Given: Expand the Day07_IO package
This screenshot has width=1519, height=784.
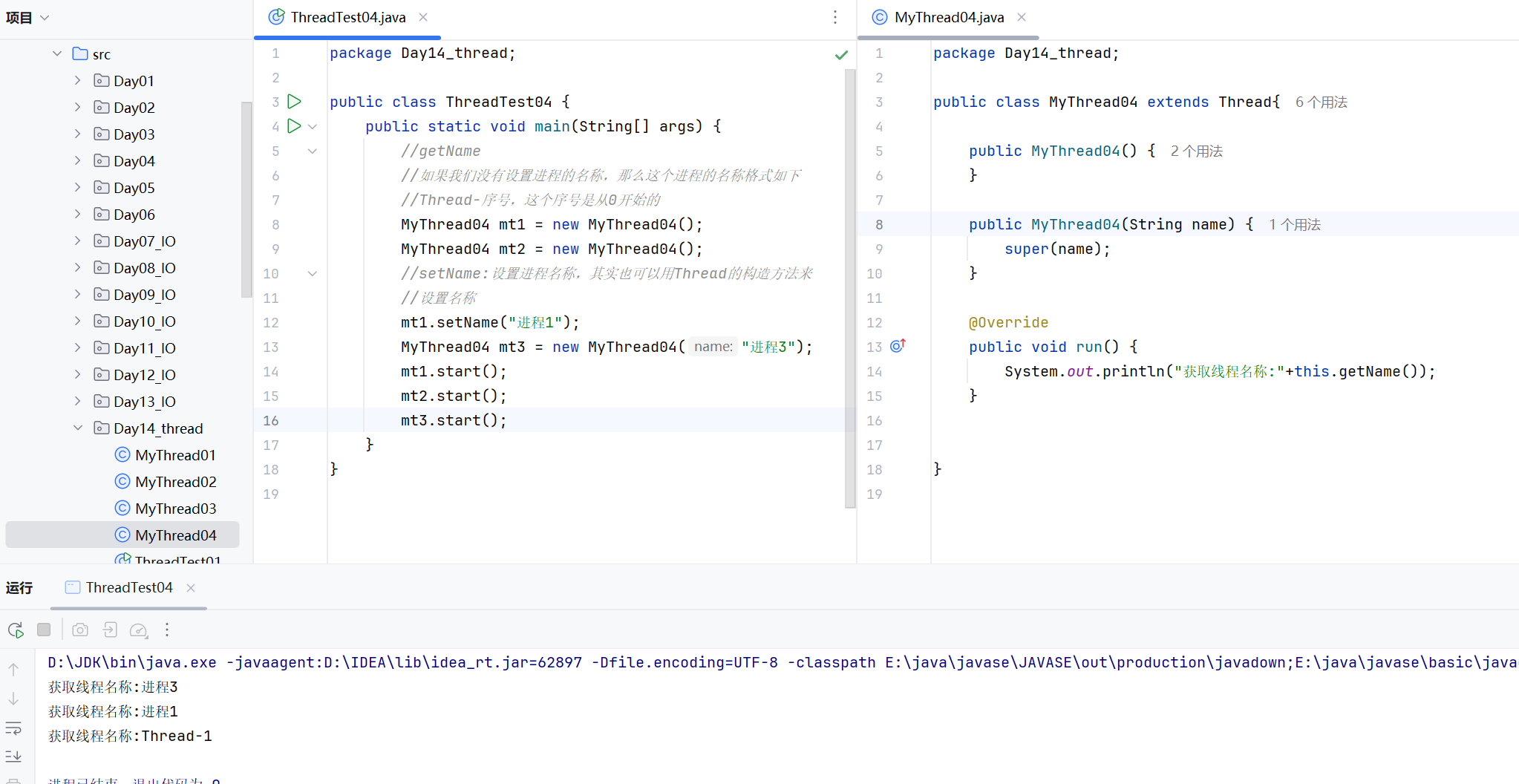Looking at the screenshot, I should pyautogui.click(x=78, y=241).
